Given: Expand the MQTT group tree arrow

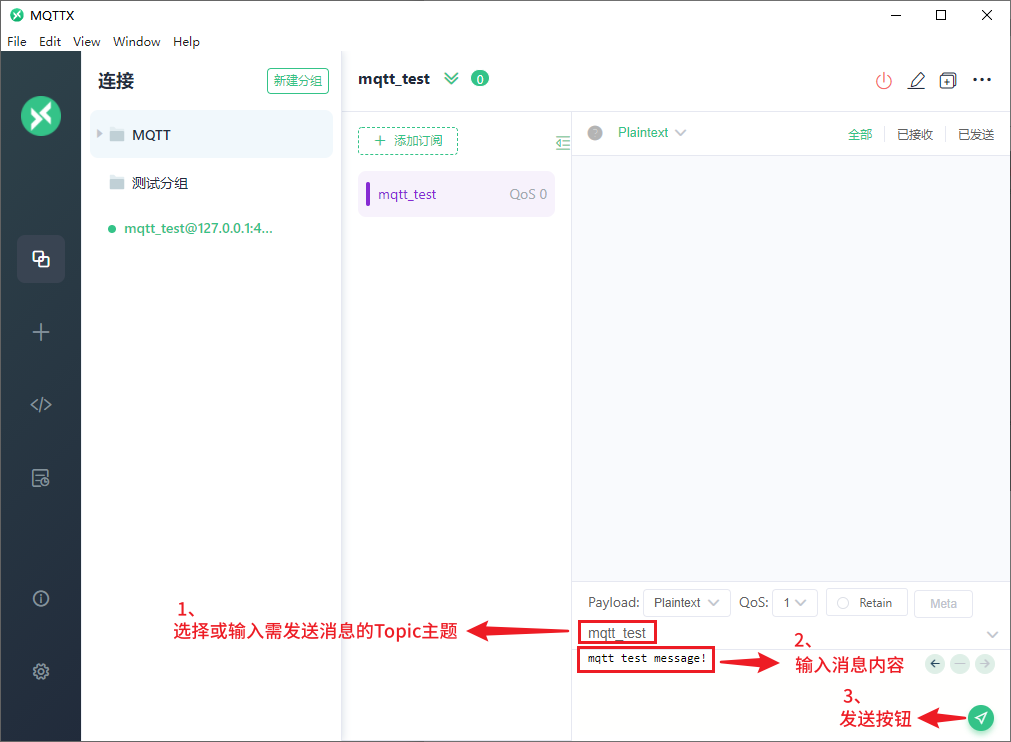Looking at the screenshot, I should [x=99, y=134].
